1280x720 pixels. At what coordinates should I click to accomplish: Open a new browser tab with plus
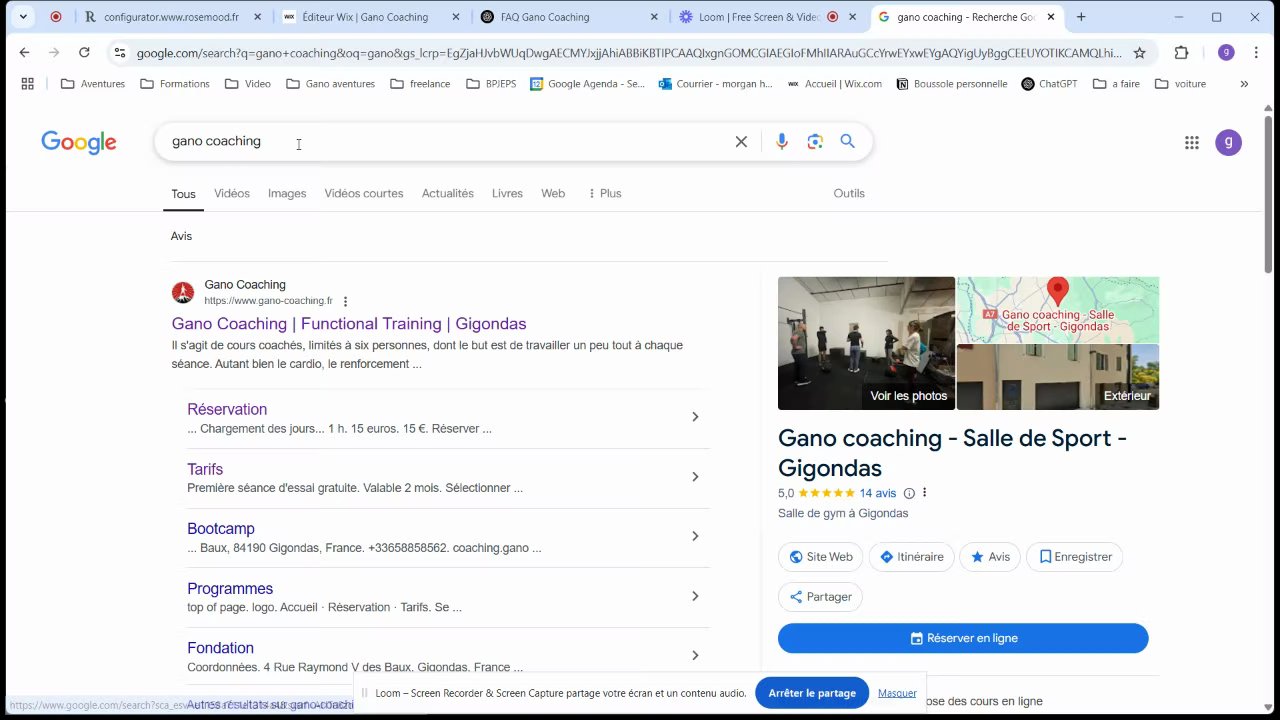pyautogui.click(x=1081, y=17)
